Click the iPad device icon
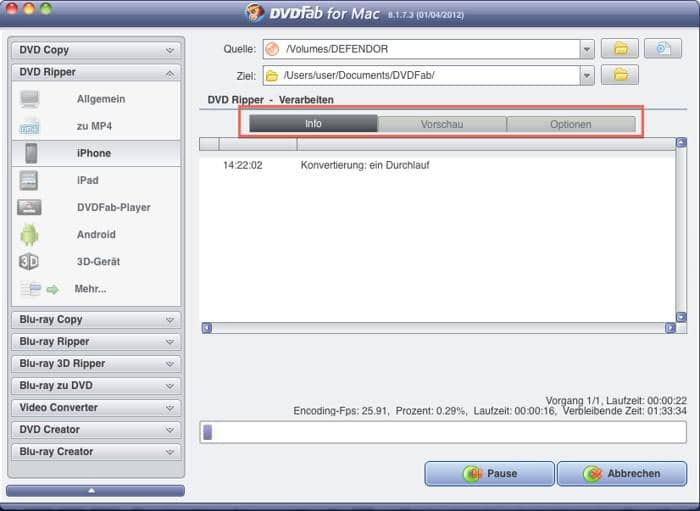This screenshot has height=511, width=700. pyautogui.click(x=29, y=180)
